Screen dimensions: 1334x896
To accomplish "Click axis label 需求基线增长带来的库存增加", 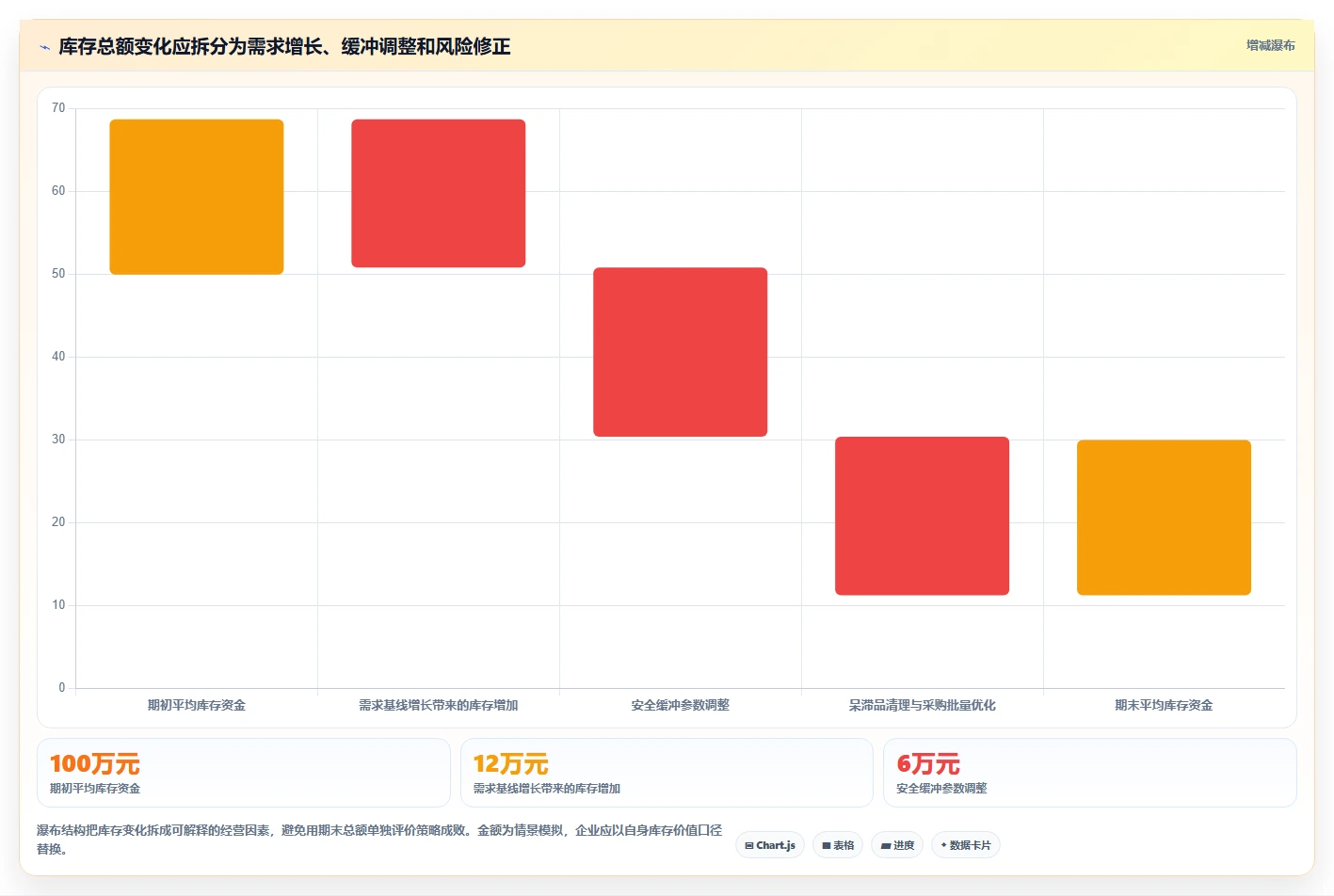I will point(439,705).
